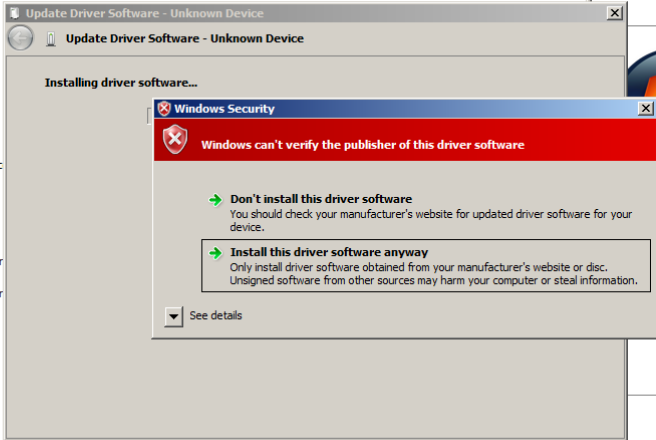
Task: Click the progress bar edge behind the dialog
Action: [x=149, y=116]
